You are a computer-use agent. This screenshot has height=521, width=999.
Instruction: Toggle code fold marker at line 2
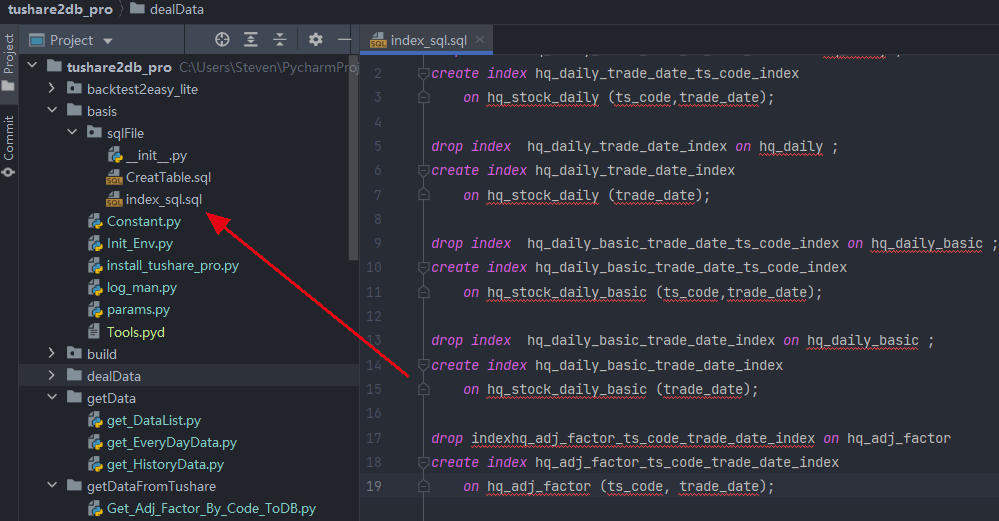pyautogui.click(x=423, y=74)
